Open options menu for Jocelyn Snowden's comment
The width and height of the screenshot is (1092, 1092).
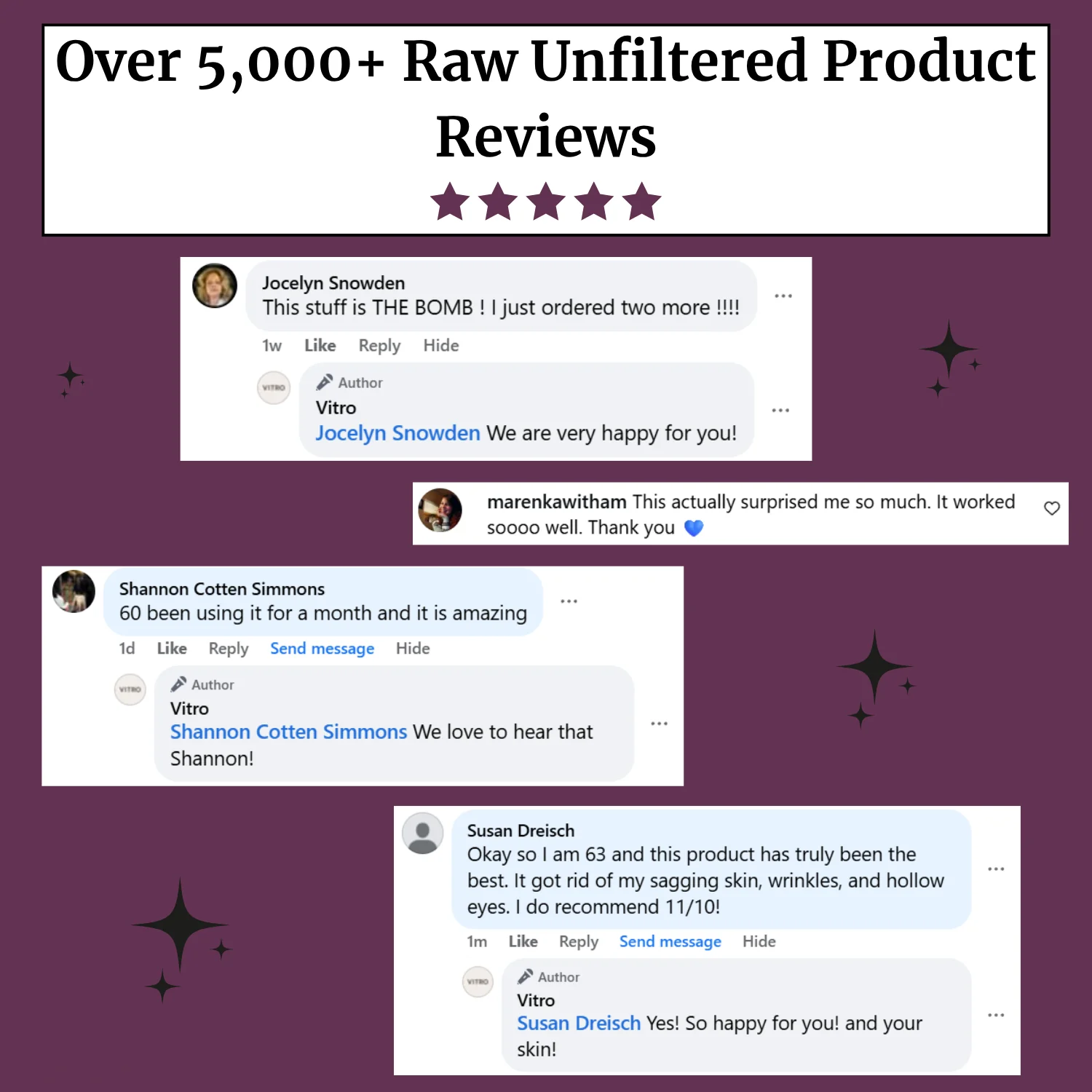[x=783, y=296]
